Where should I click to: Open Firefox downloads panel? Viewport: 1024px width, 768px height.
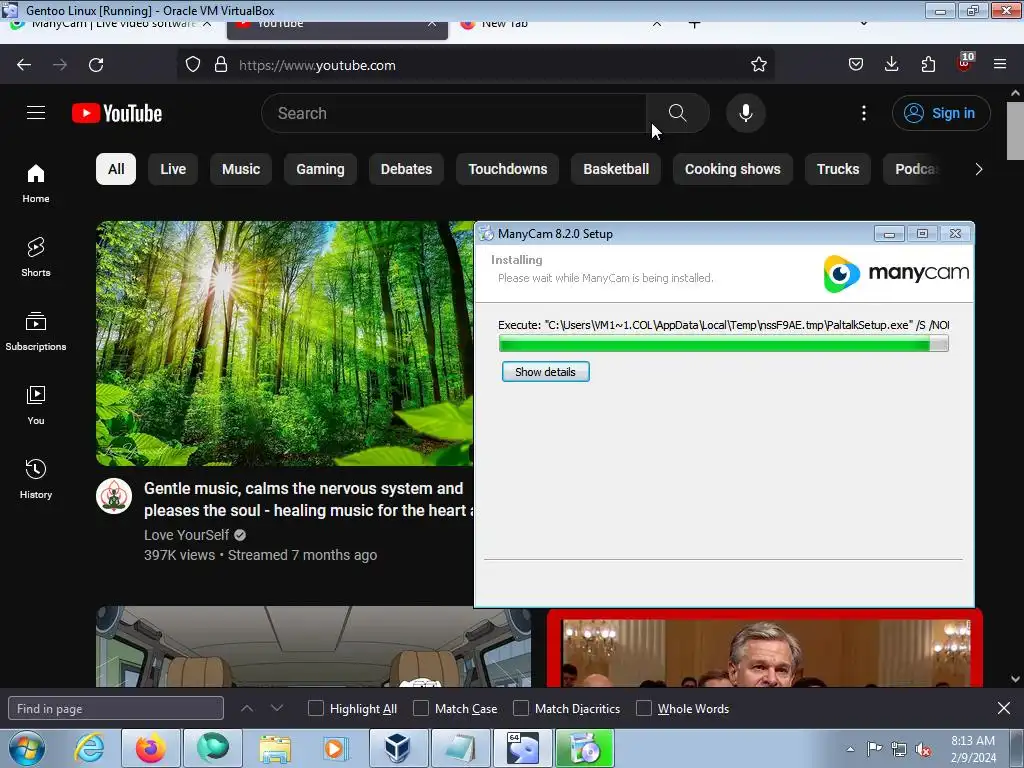pyautogui.click(x=891, y=64)
